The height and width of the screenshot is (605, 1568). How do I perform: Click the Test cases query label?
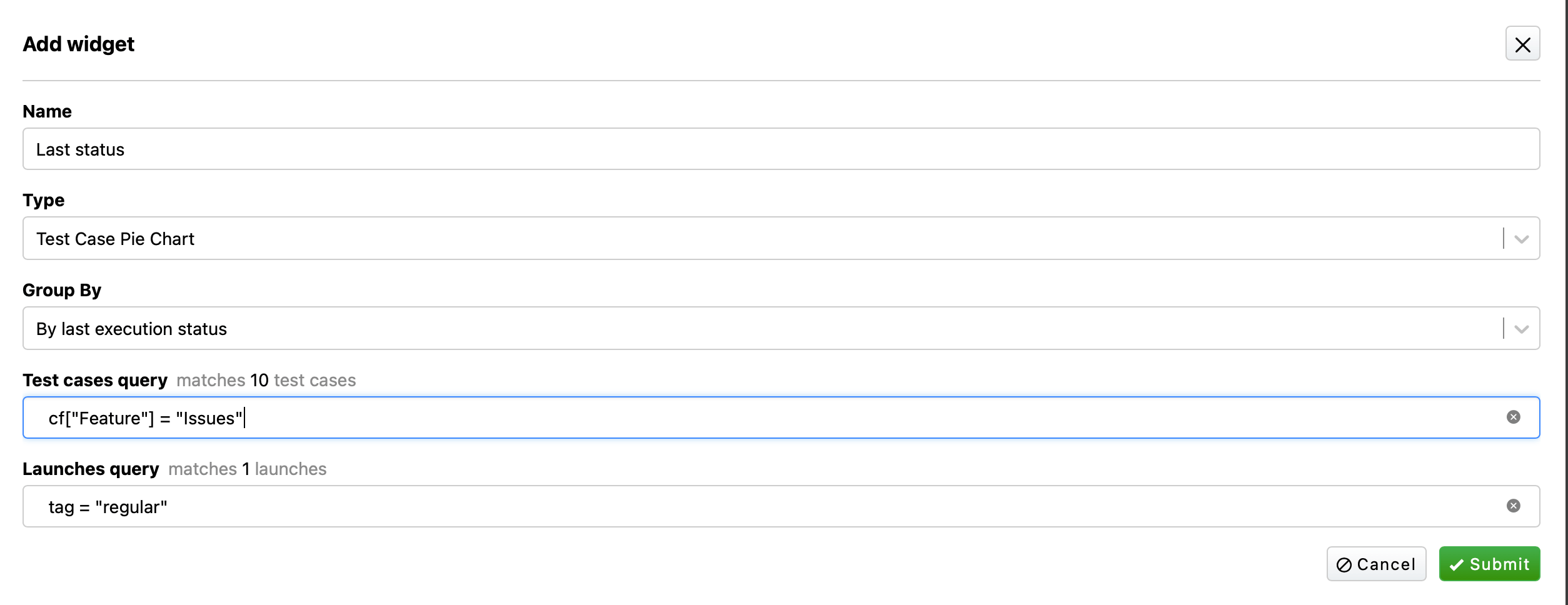tap(95, 380)
